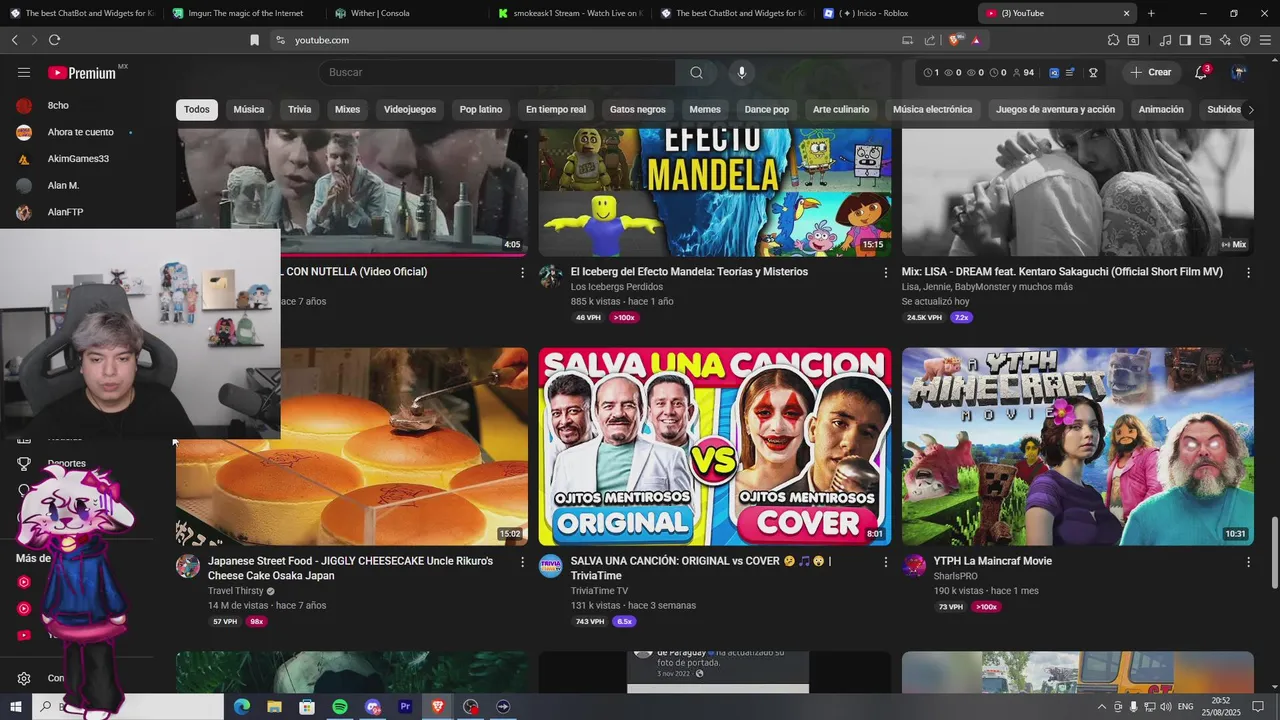Play the jiggly cheesecake thumbnail
The width and height of the screenshot is (1280, 720).
404,446
